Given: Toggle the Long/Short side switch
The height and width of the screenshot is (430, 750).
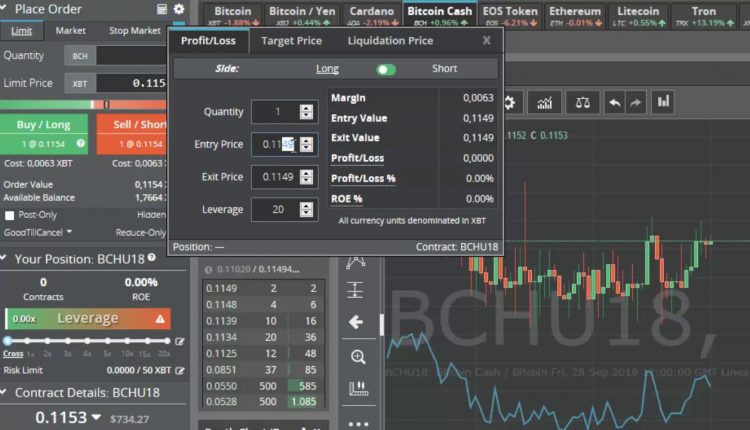Looking at the screenshot, I should click(x=386, y=69).
